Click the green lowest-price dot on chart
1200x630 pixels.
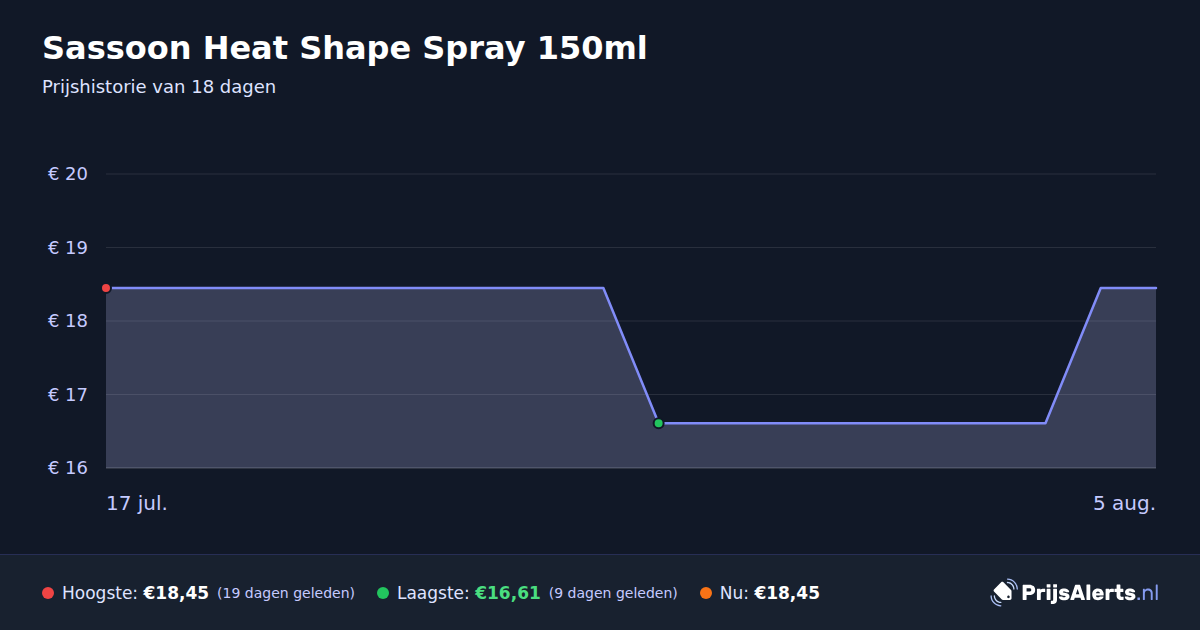(x=658, y=423)
